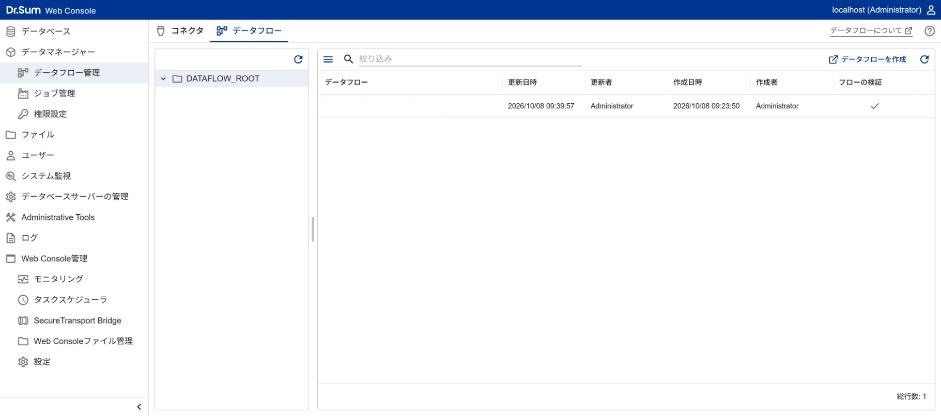Viewport: 941px width, 416px height.
Task: Click the 権限設定 key icon
Action: point(23,114)
